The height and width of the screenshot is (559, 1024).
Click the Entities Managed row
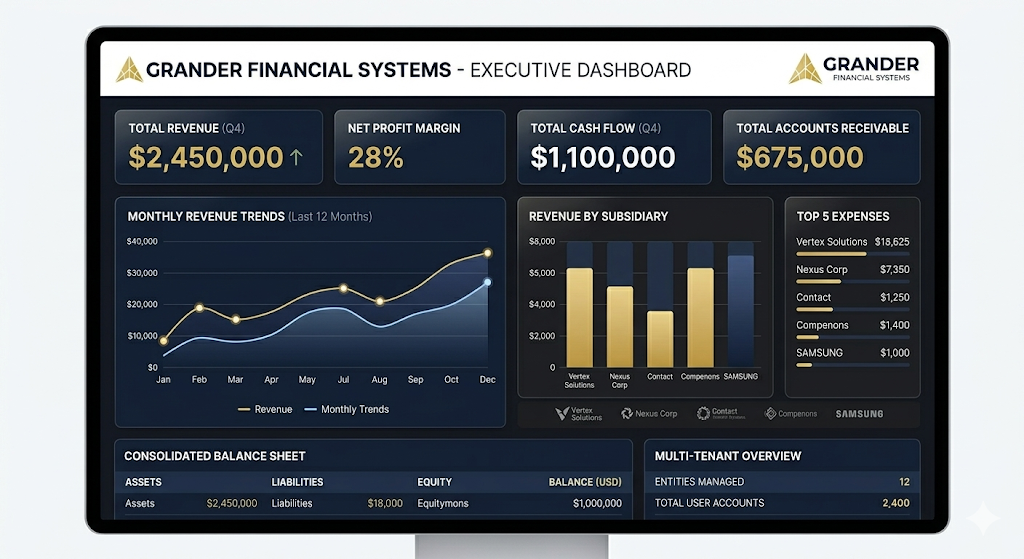pyautogui.click(x=781, y=482)
